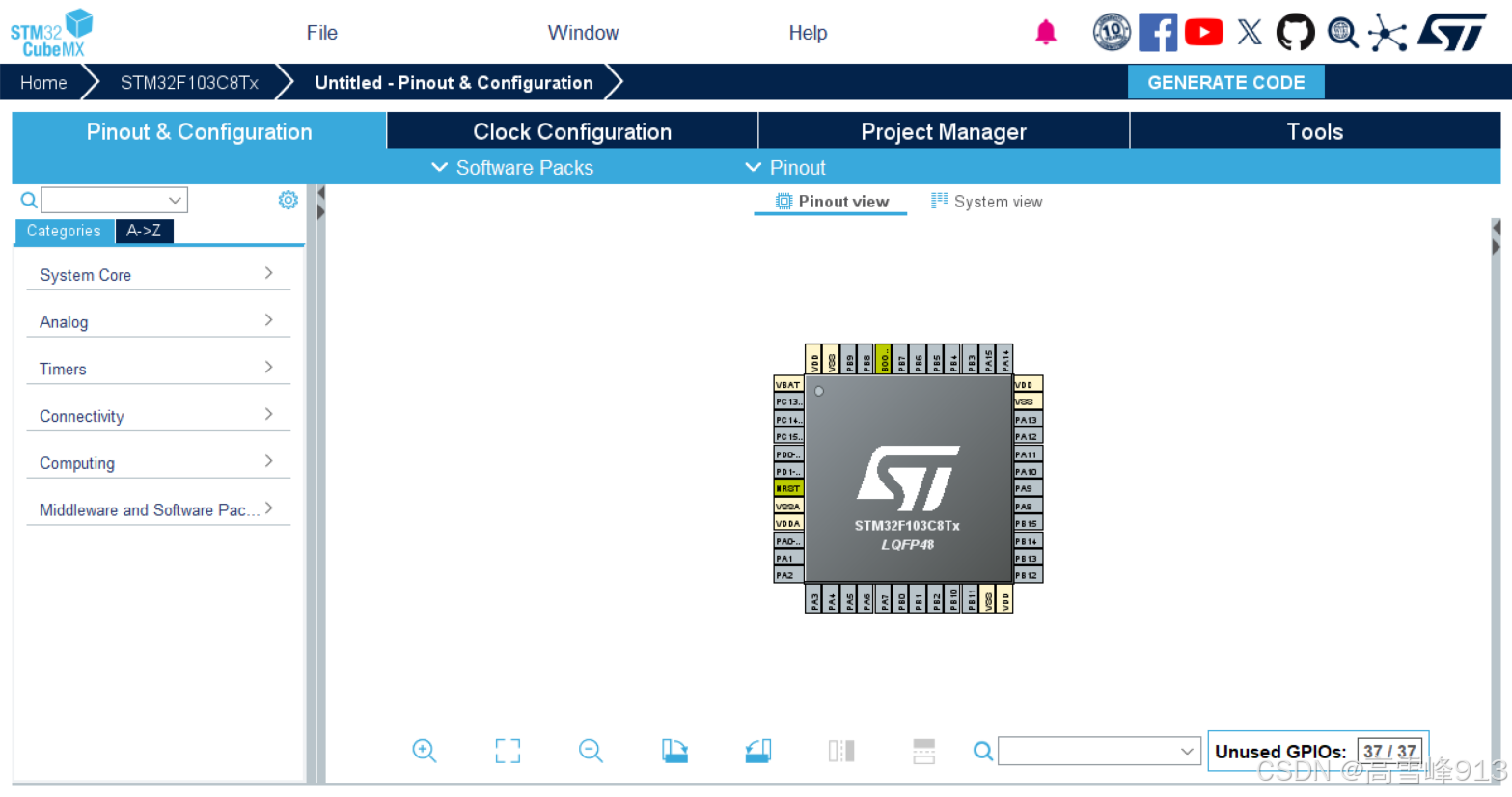
Task: Zoom out of the chip diagram
Action: pos(591,751)
